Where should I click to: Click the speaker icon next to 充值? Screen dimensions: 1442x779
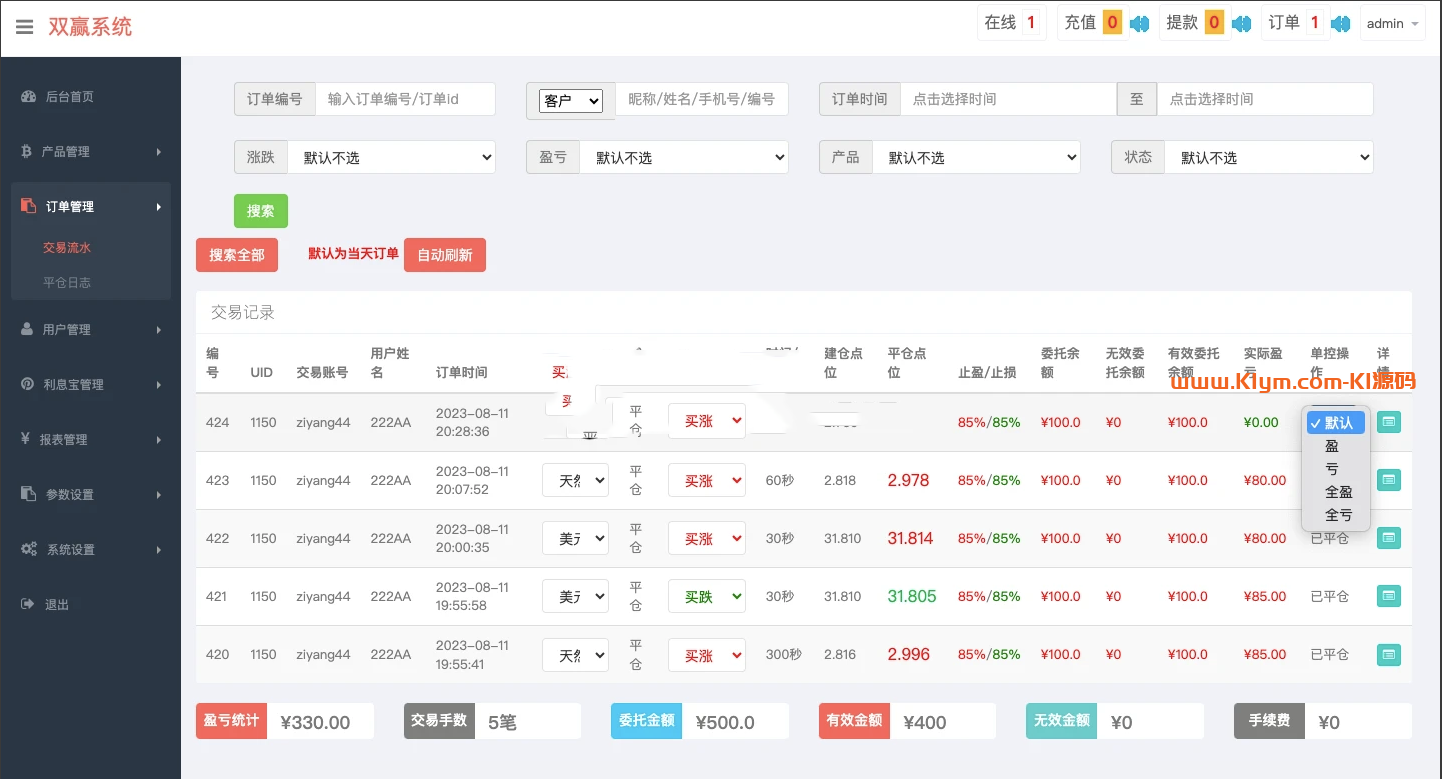click(x=1139, y=24)
